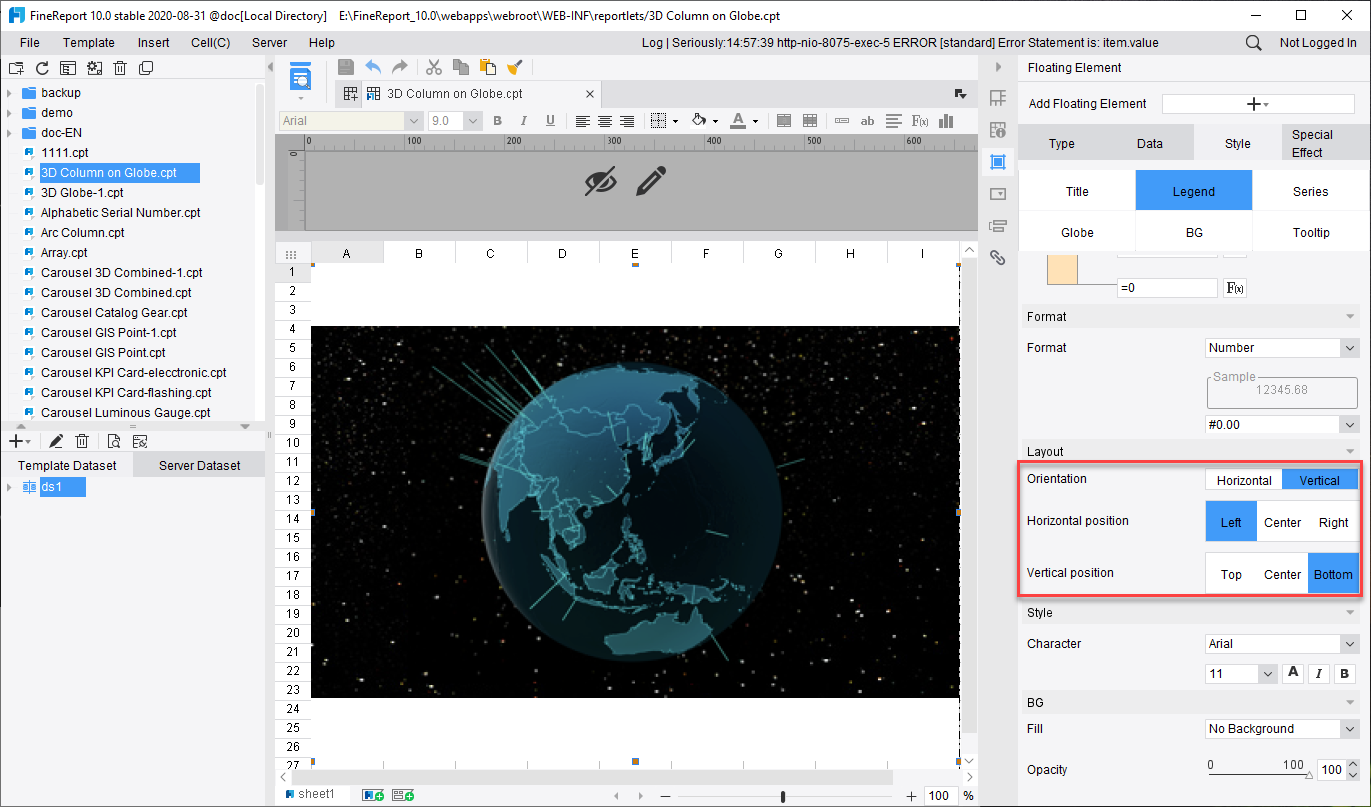Align text right in the formatting toolbar
1371x807 pixels.
pos(627,121)
